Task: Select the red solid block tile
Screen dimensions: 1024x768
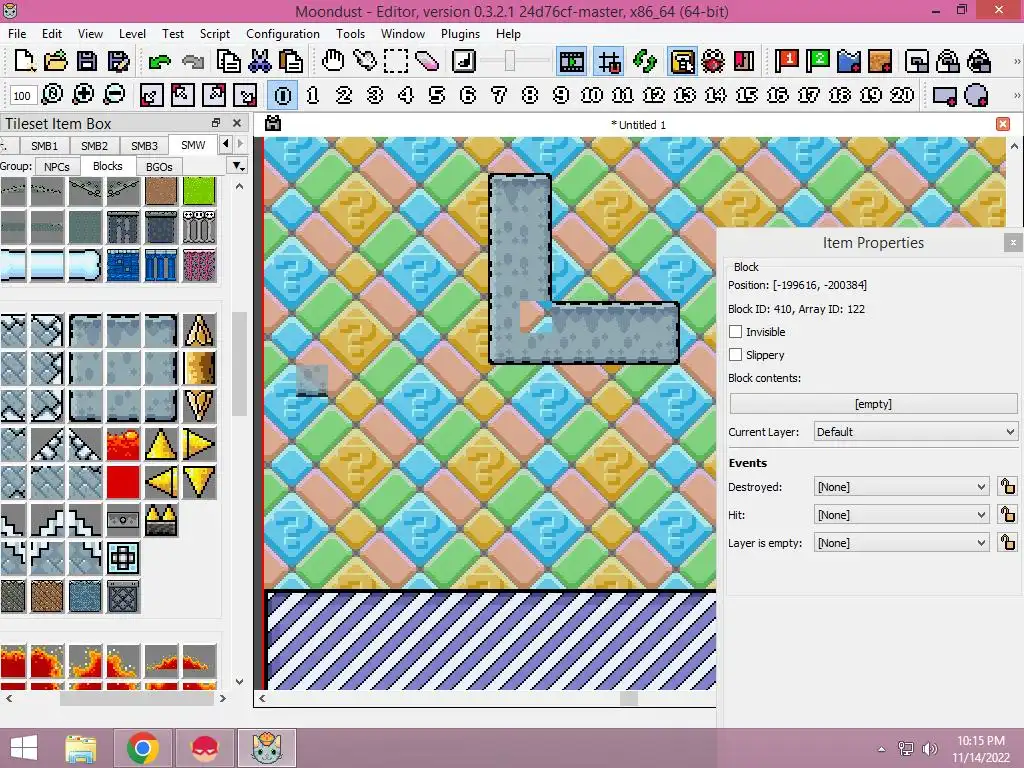Action: (123, 482)
